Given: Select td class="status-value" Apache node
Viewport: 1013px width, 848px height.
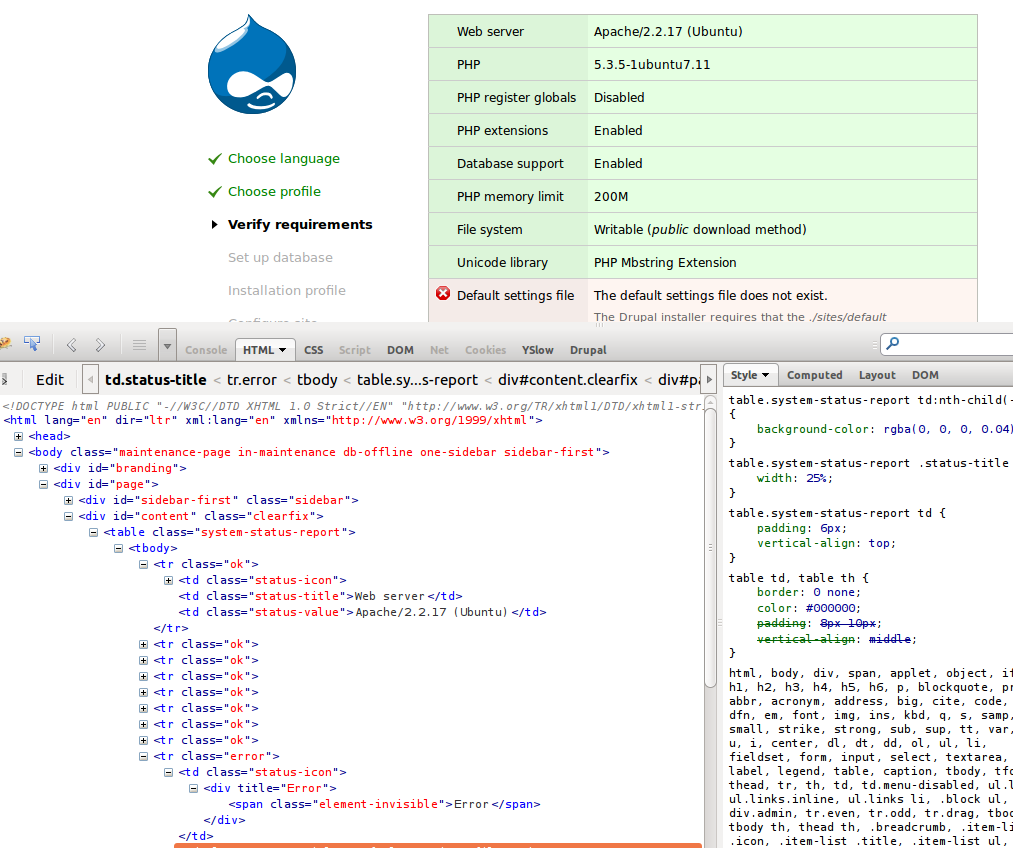Looking at the screenshot, I should [x=362, y=612].
